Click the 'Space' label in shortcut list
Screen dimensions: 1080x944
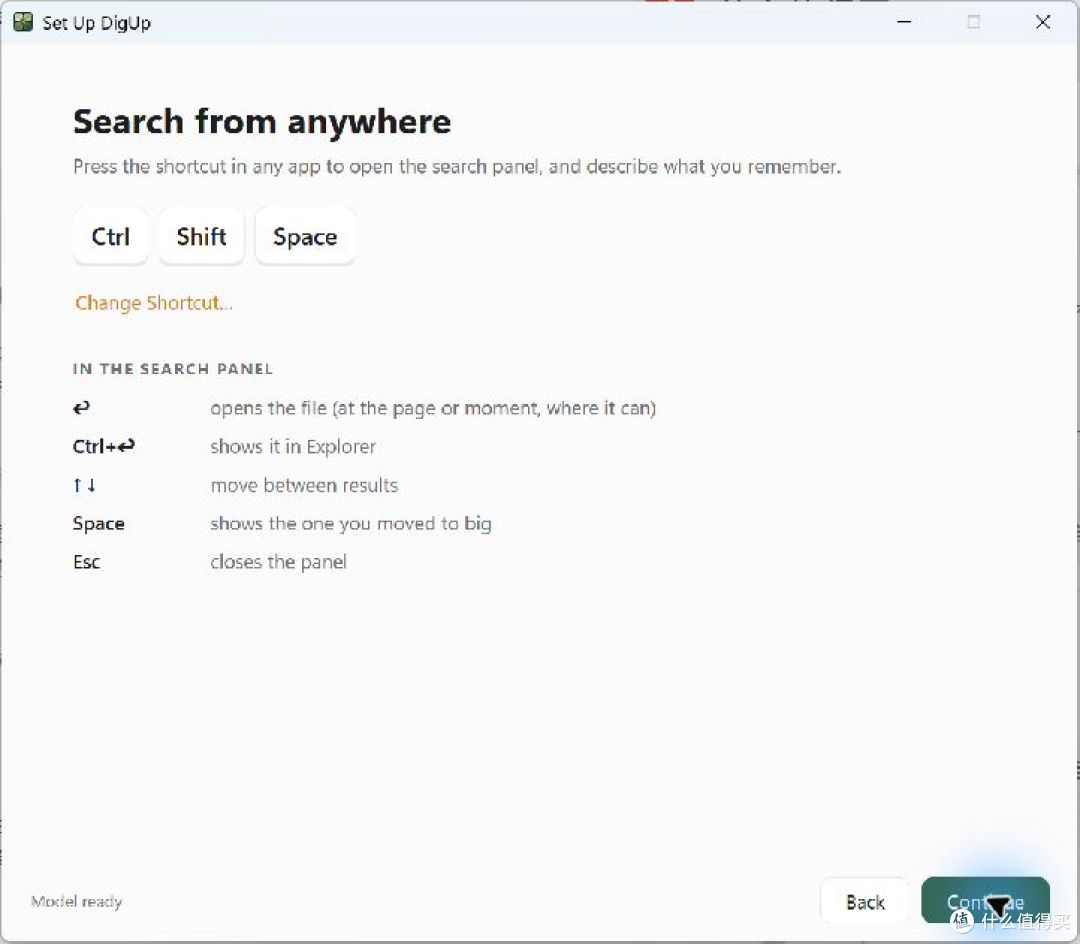tap(98, 524)
